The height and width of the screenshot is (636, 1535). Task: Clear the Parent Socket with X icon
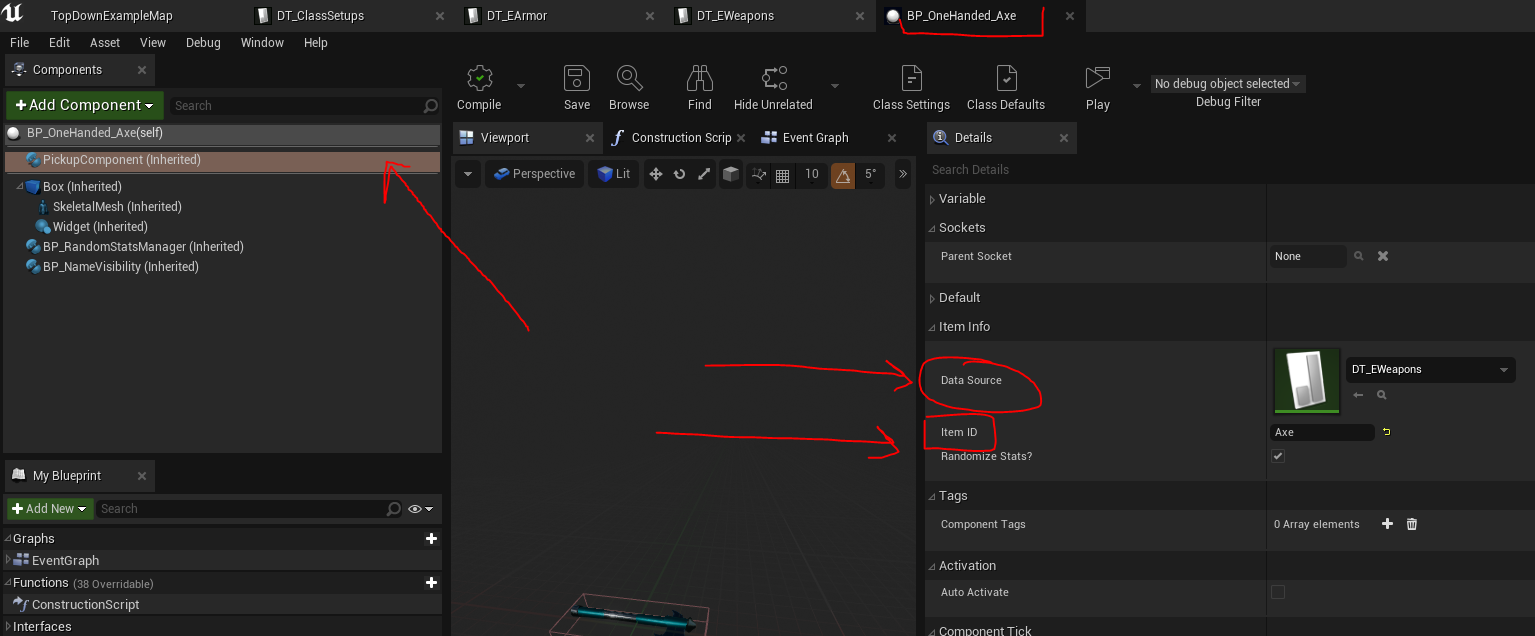click(1383, 256)
